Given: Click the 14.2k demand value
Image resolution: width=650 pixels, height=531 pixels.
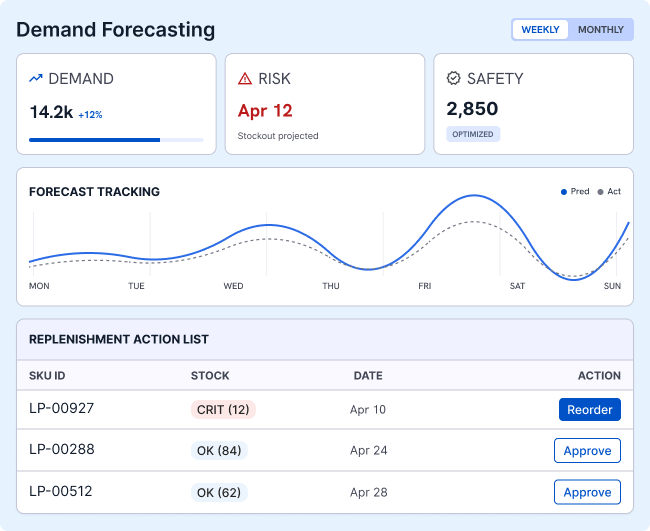Looking at the screenshot, I should [x=51, y=112].
